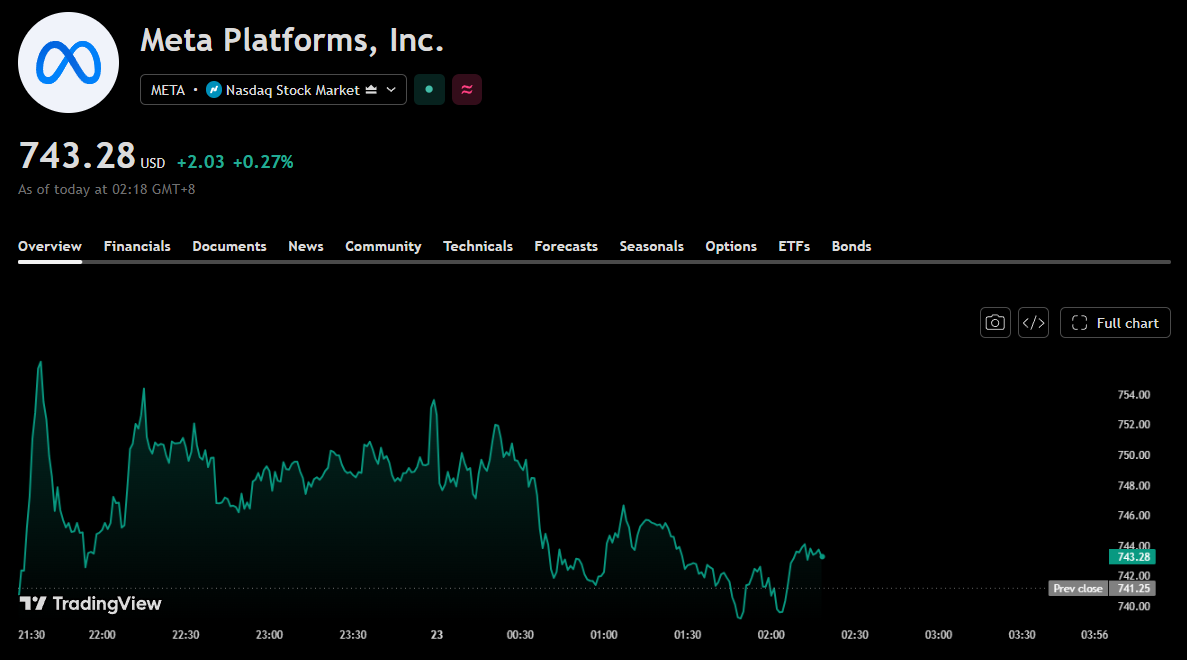1187x660 pixels.
Task: Click the Meta Platforms logo
Action: [68, 63]
